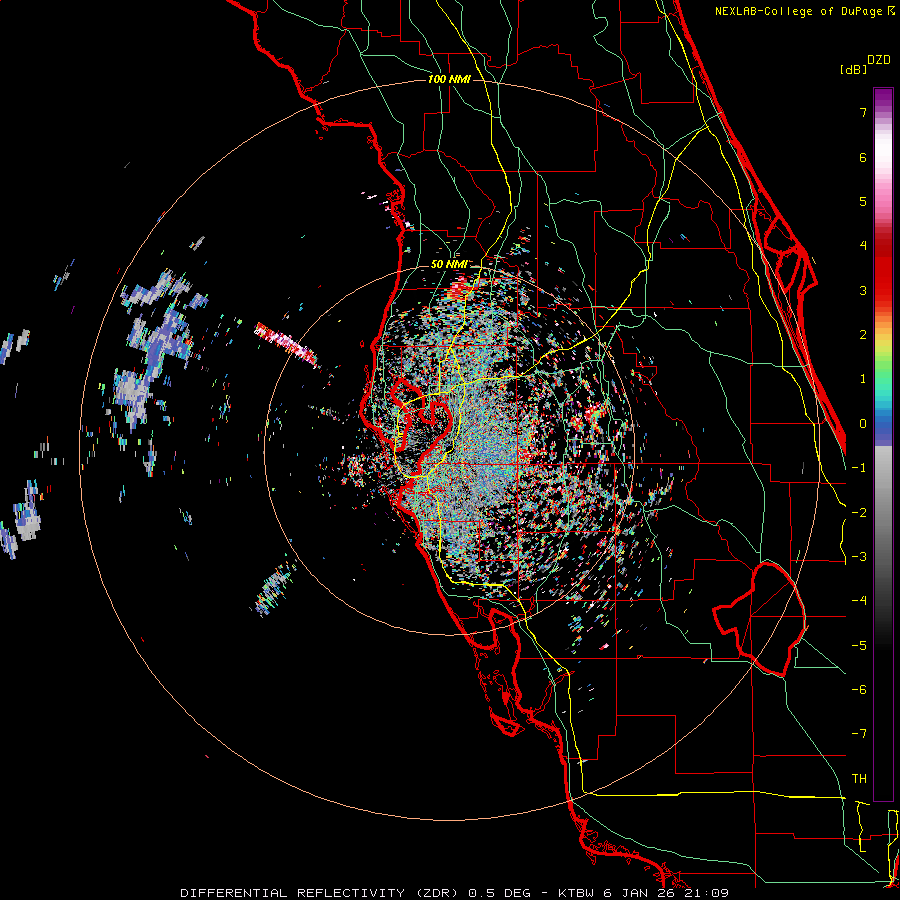Select the 5 value on the scale
The width and height of the screenshot is (900, 900).
863,201
